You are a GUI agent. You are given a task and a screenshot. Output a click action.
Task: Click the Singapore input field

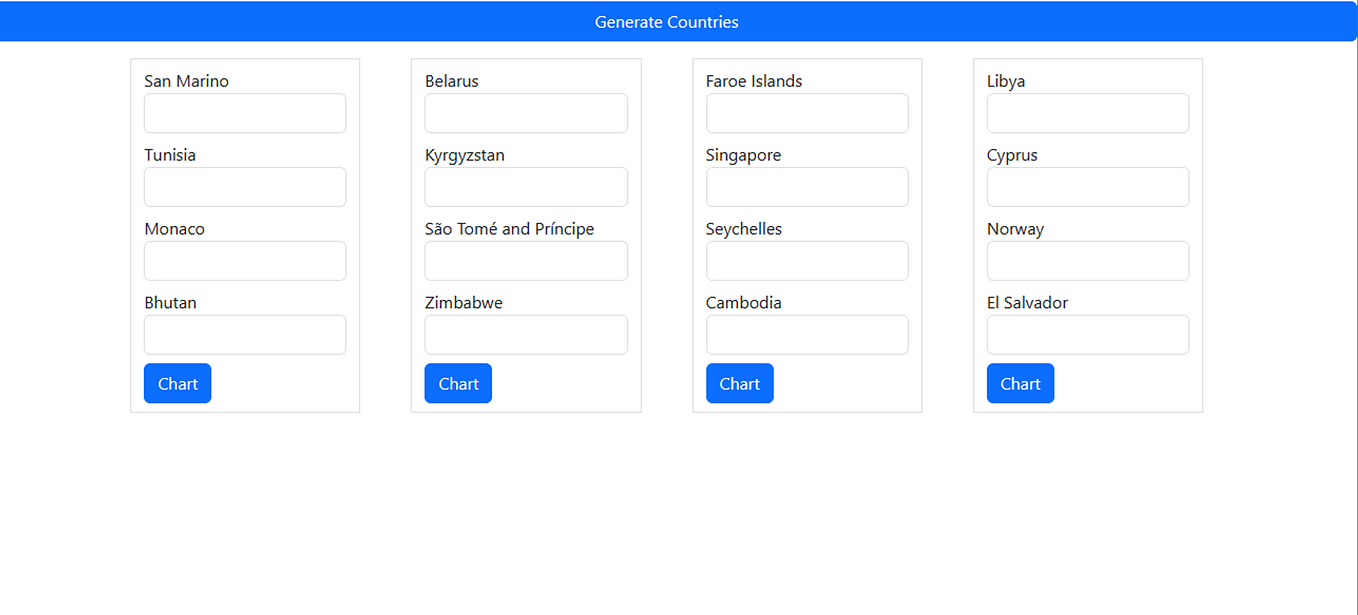[806, 187]
